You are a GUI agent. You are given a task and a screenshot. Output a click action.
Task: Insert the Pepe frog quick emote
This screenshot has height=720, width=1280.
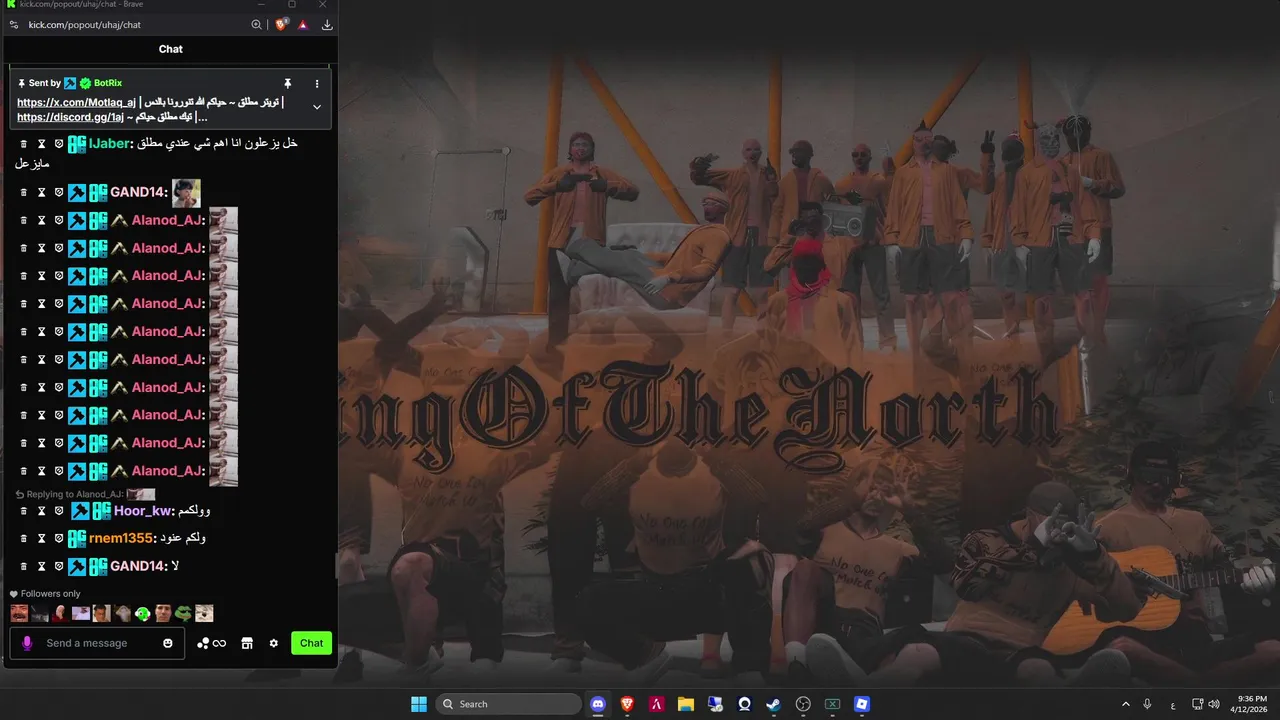pos(183,613)
